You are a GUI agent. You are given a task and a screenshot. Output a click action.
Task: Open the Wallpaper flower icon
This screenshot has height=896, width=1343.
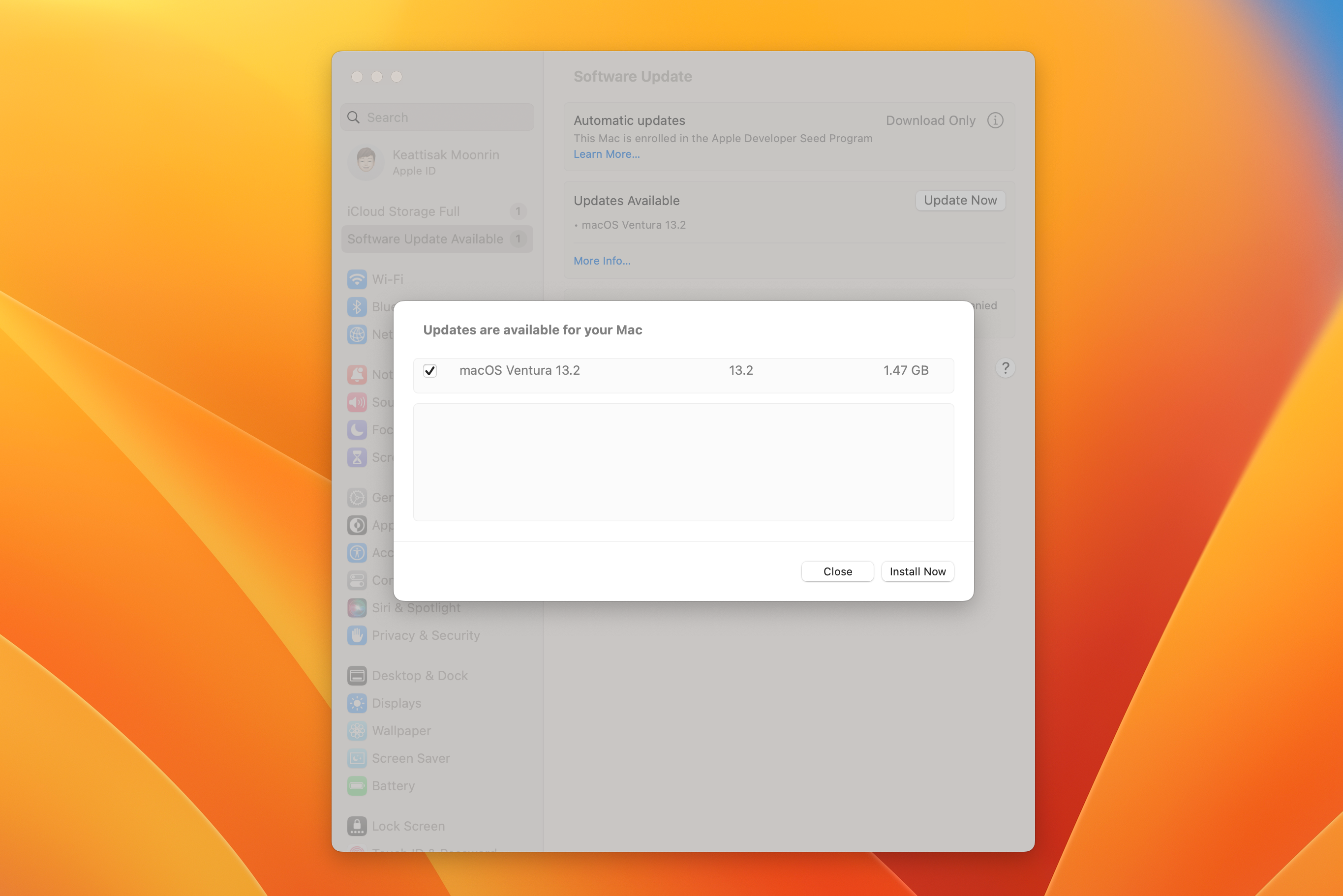pos(357,731)
